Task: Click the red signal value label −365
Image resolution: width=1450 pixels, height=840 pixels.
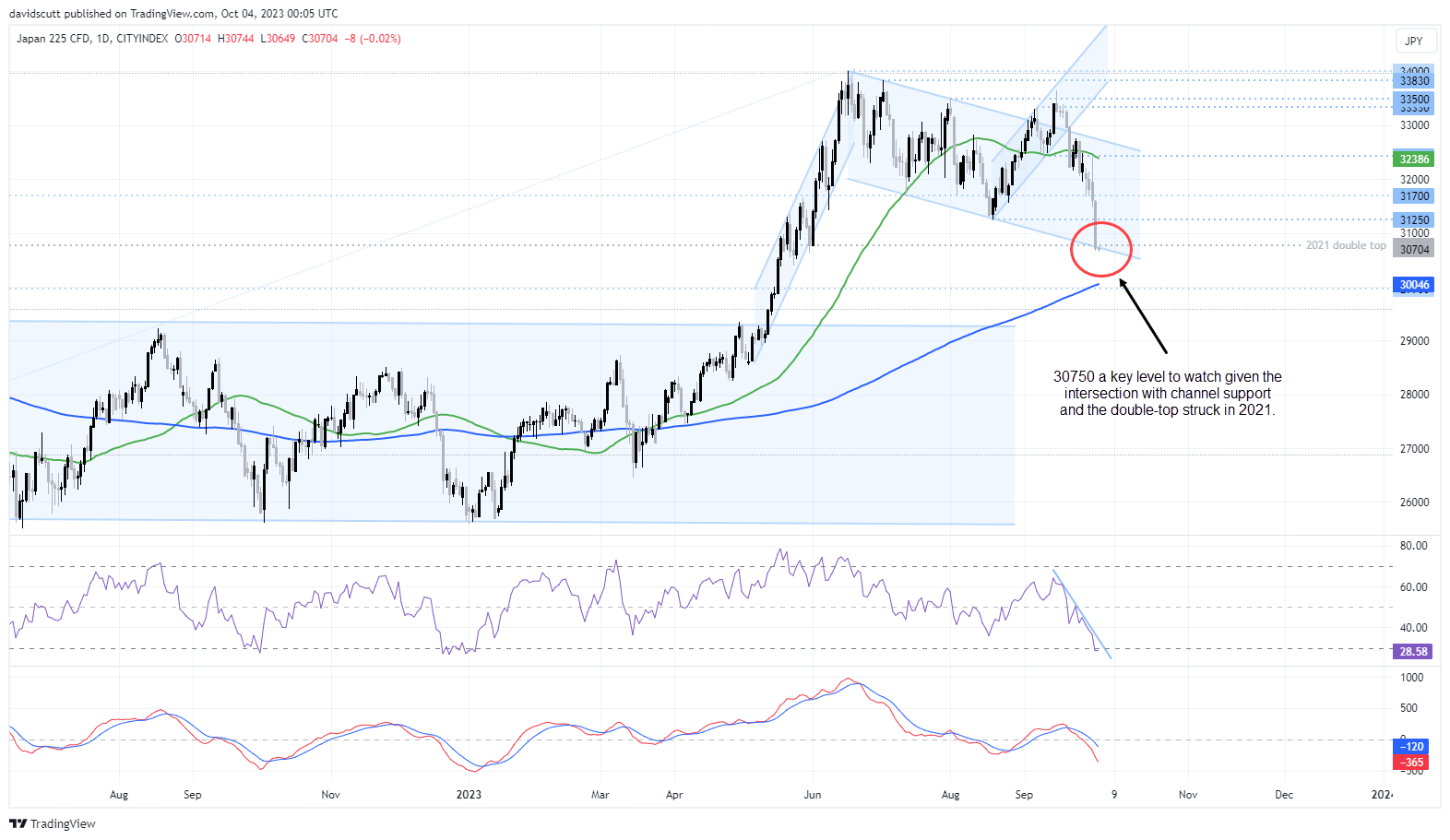Action: pyautogui.click(x=1412, y=763)
